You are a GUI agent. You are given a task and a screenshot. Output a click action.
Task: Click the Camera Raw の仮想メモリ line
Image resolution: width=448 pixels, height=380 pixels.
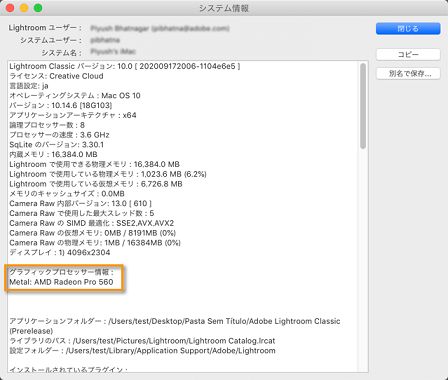[93, 233]
